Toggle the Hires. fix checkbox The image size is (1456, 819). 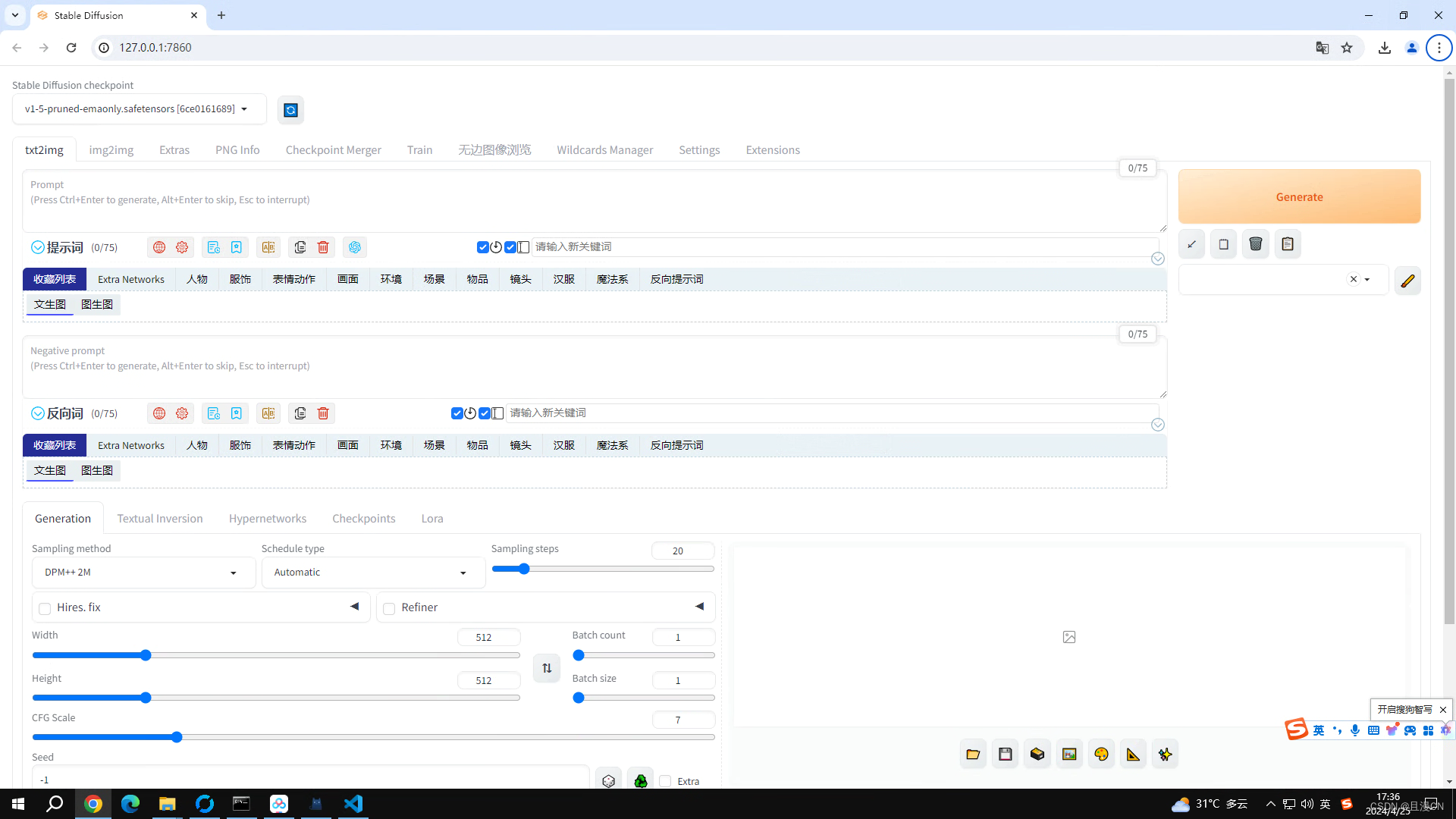(x=44, y=608)
